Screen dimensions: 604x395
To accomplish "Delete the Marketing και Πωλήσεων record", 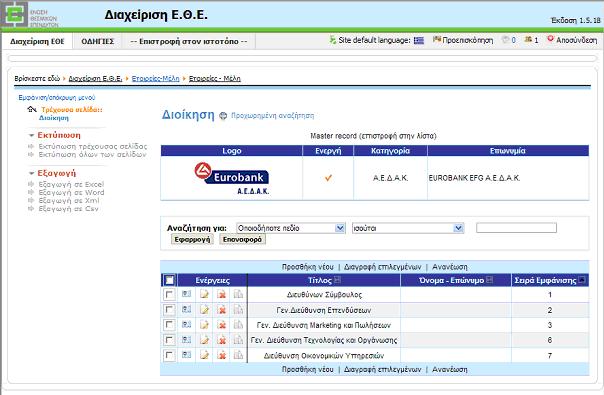I will [x=221, y=325].
